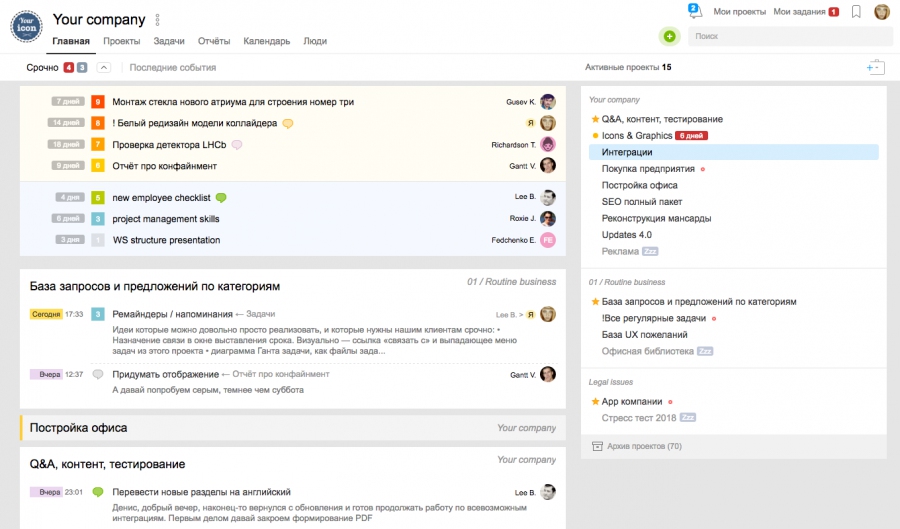This screenshot has width=900, height=529.
Task: Click green comment bubble by Перевести новые разделы
Action: (x=98, y=492)
